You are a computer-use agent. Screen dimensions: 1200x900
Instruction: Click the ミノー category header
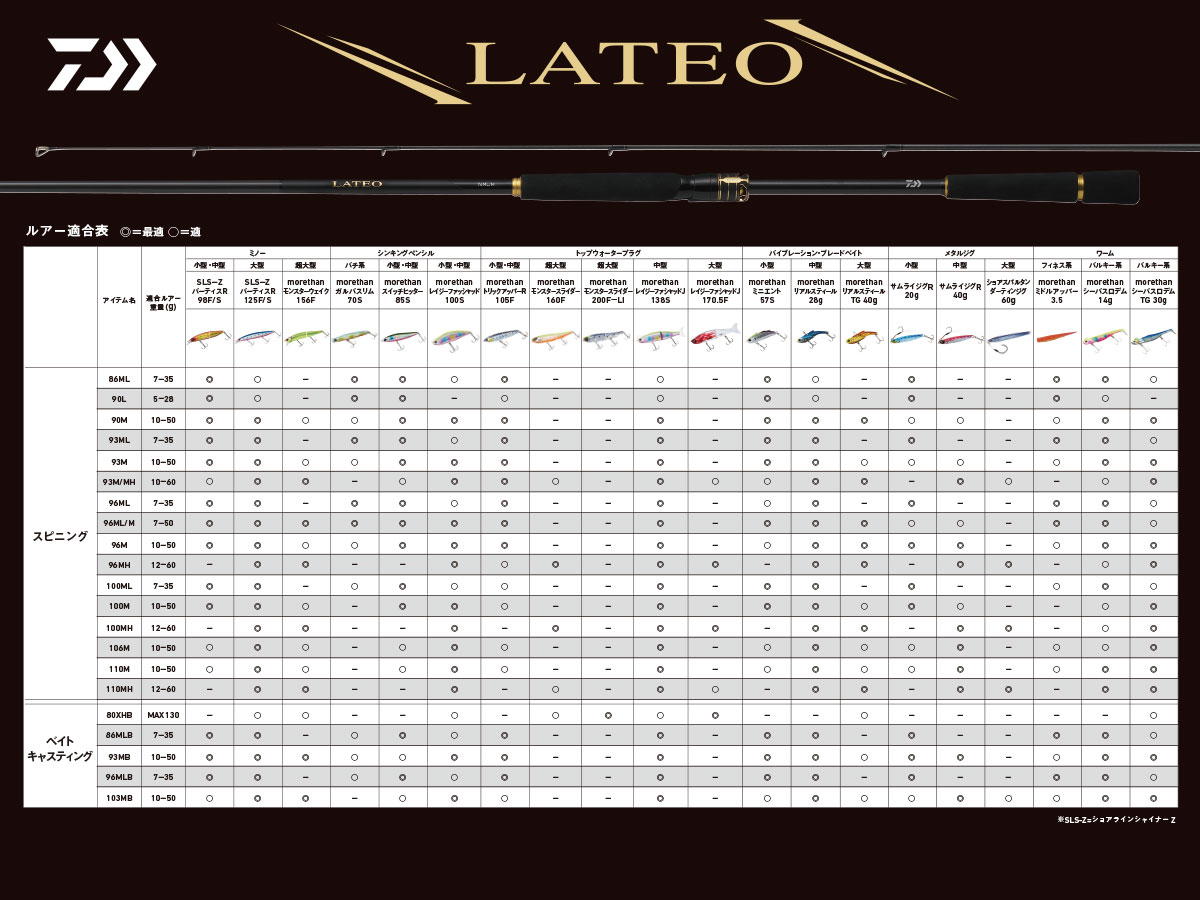pos(258,254)
